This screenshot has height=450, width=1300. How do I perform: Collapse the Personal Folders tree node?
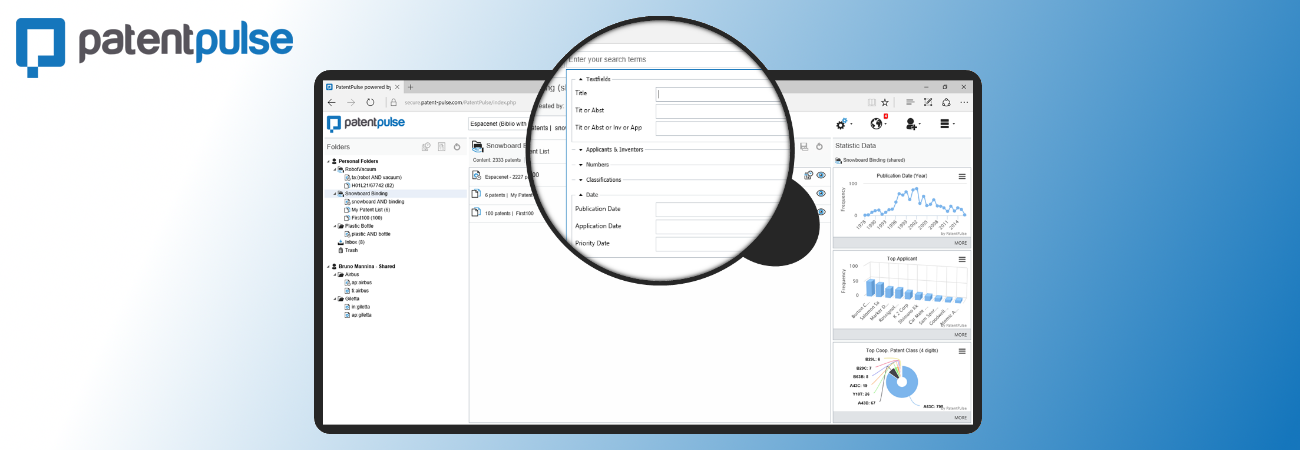click(329, 161)
